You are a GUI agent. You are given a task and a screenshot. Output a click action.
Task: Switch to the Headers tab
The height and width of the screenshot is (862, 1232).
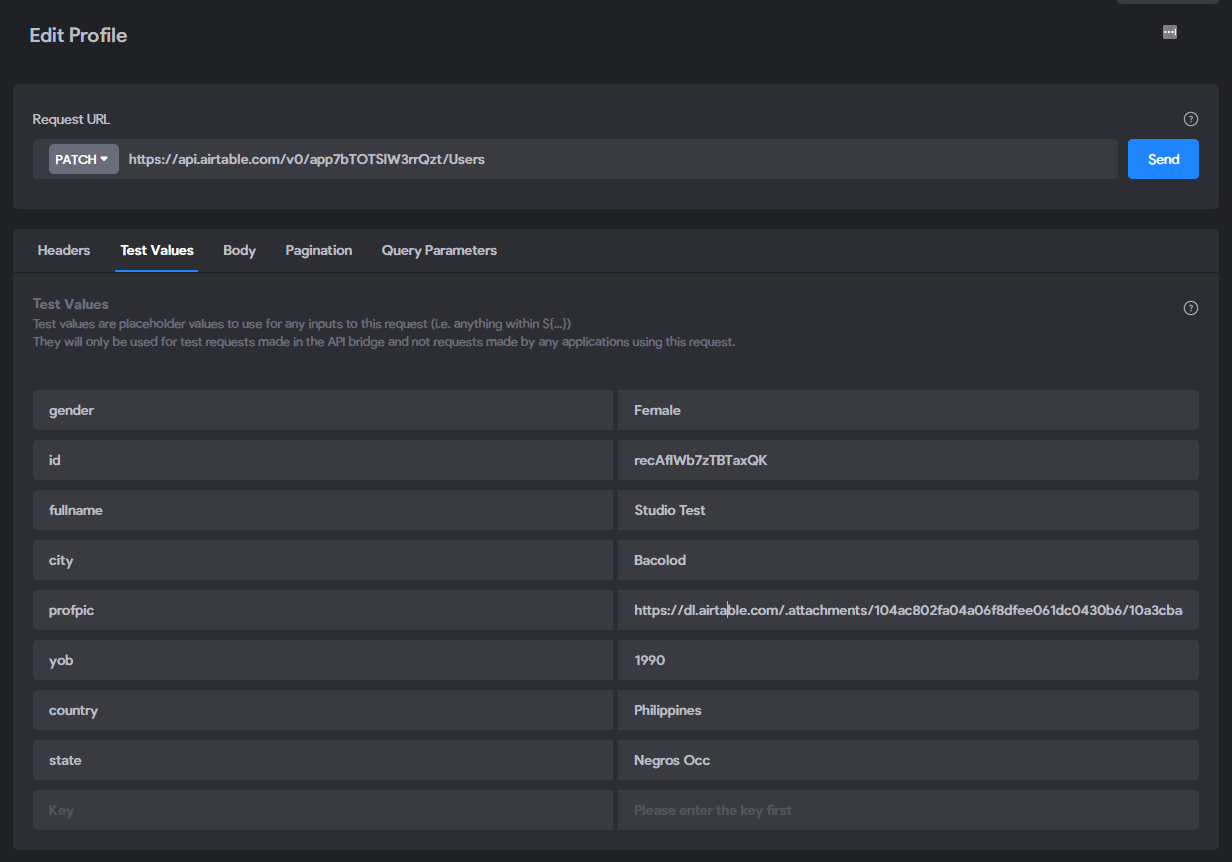64,250
